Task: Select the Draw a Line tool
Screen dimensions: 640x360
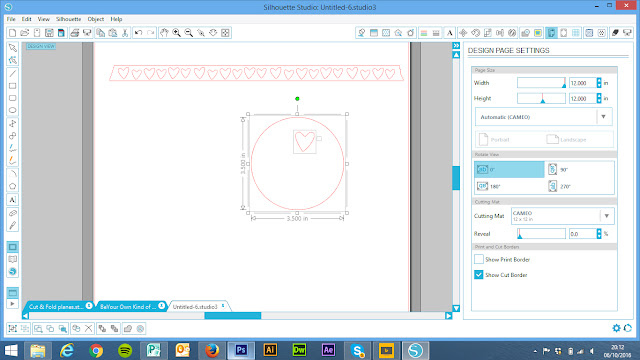Action: (13, 73)
